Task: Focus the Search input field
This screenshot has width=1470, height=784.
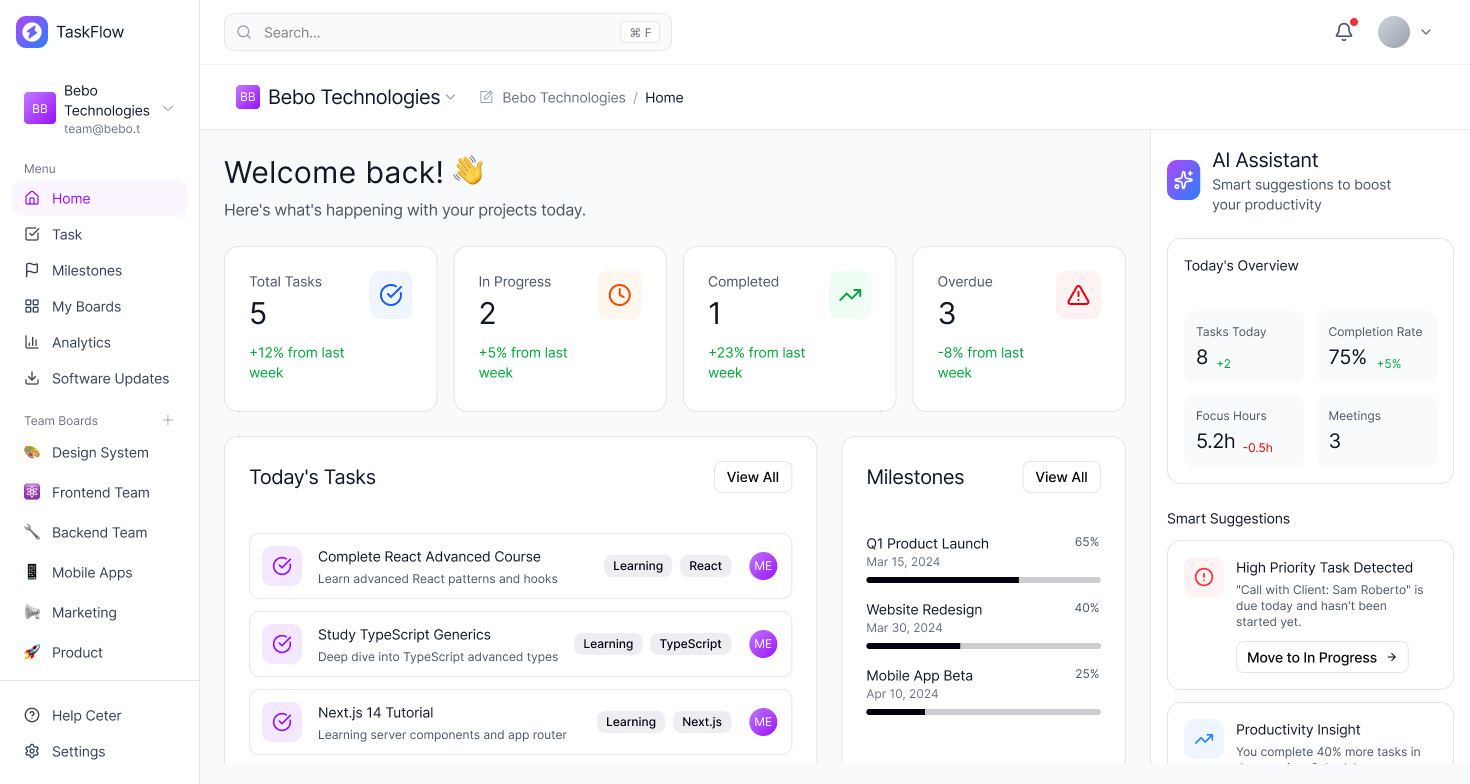Action: 440,32
